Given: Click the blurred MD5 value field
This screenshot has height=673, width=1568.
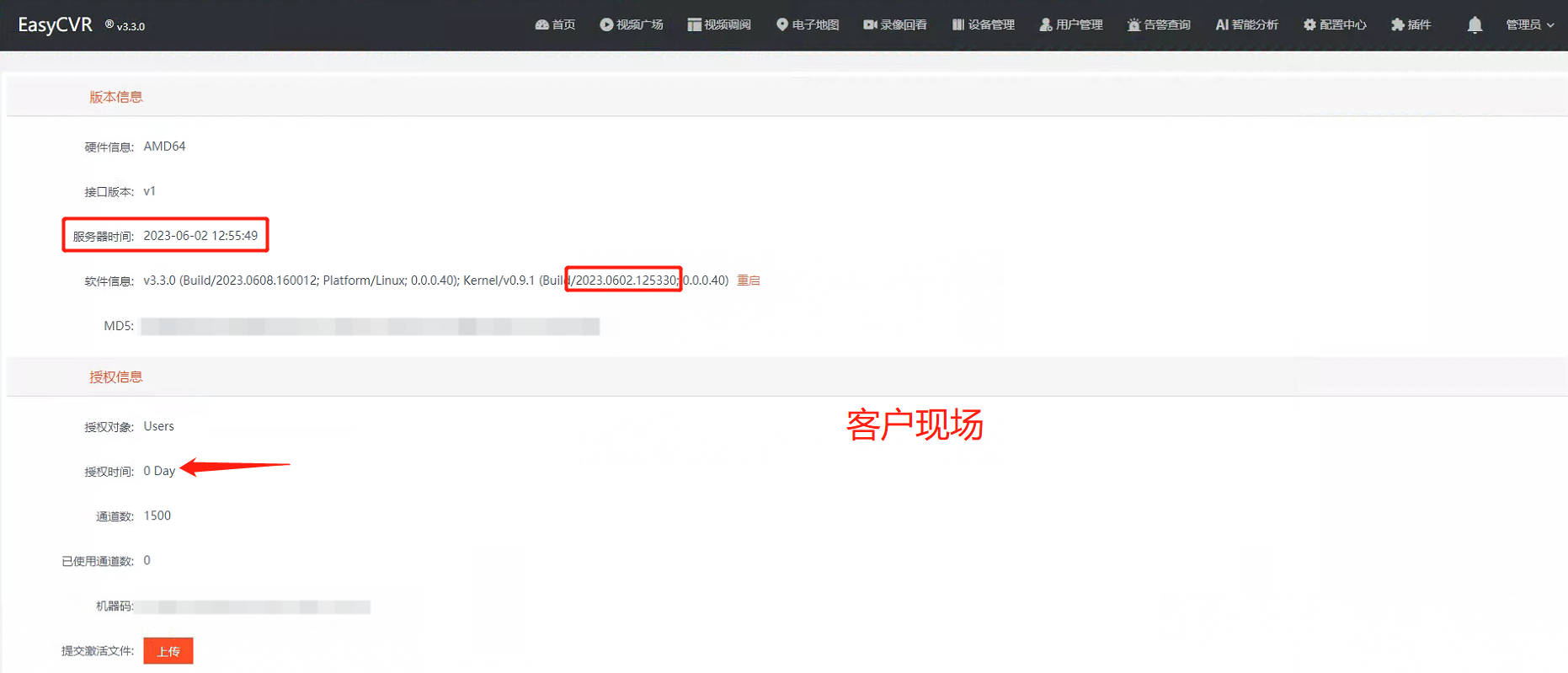Looking at the screenshot, I should click(370, 326).
